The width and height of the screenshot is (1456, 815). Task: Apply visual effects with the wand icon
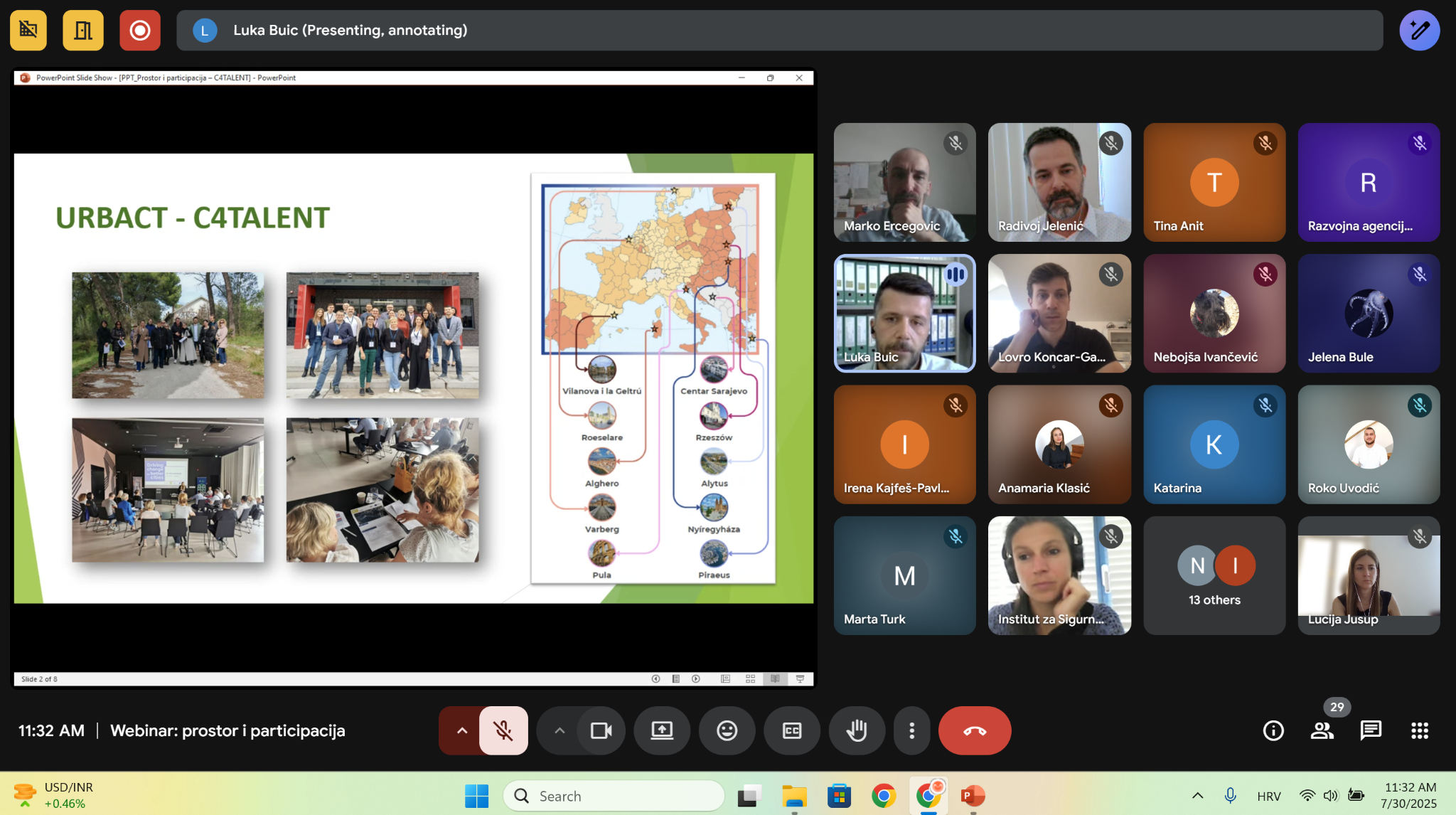[1419, 30]
